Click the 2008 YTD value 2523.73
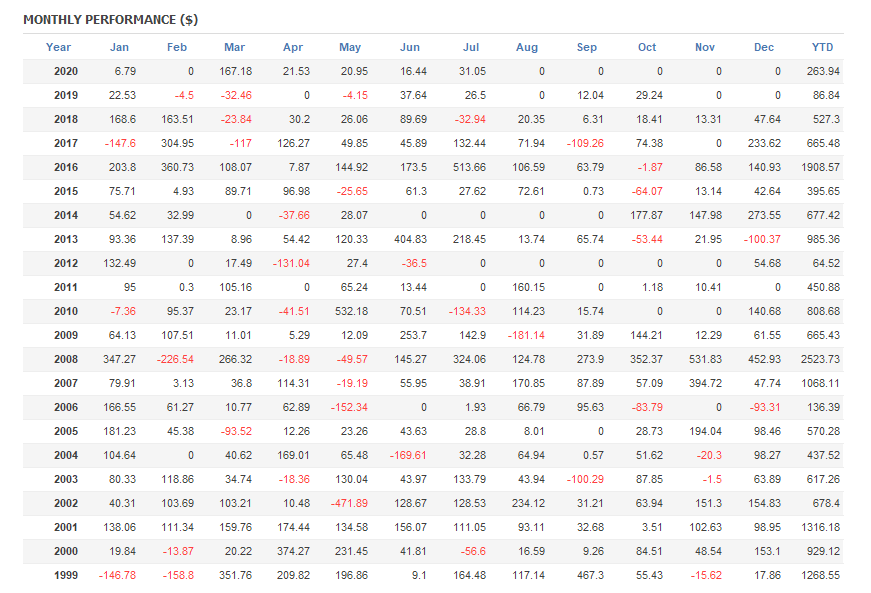 [820, 358]
